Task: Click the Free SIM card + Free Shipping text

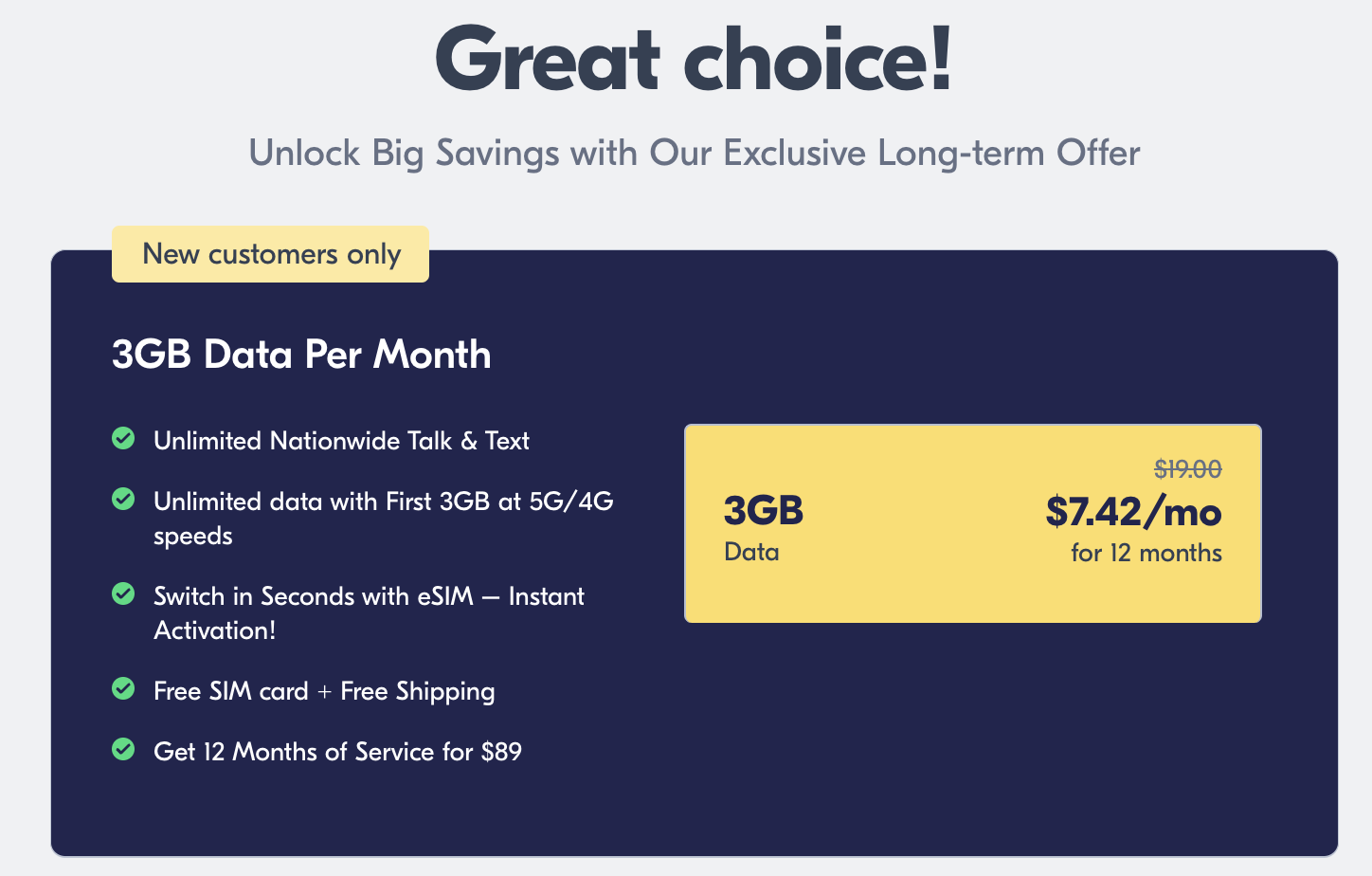Action: 324,691
